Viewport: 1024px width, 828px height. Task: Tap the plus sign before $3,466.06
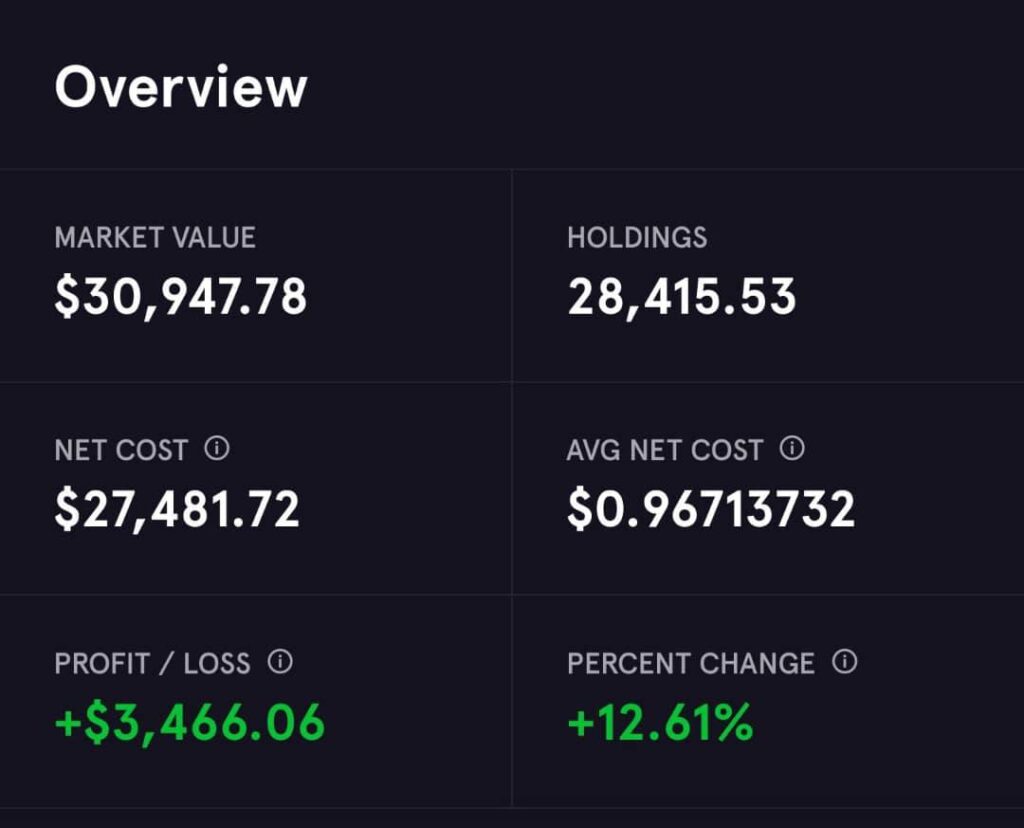tap(68, 723)
